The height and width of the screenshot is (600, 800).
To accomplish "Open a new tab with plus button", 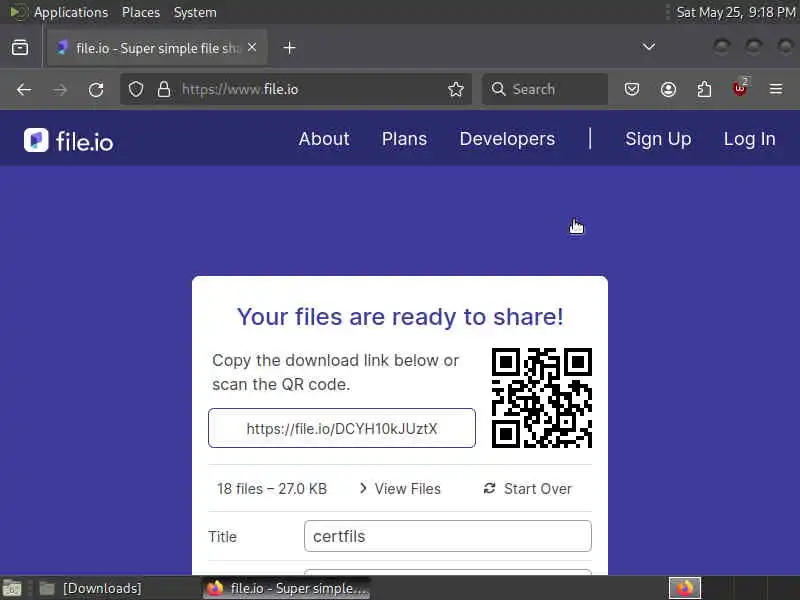I will point(289,48).
